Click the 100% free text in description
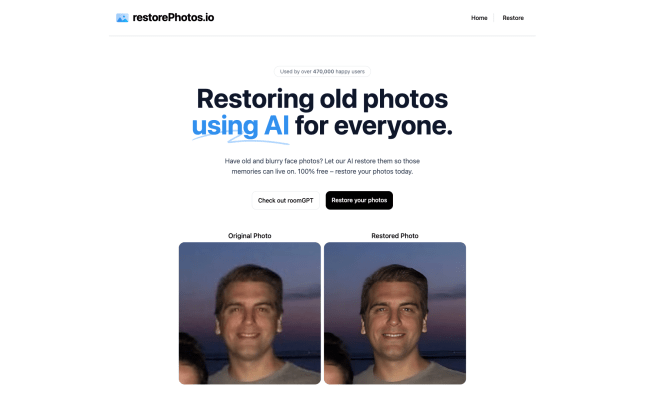Viewport: 650px width, 400px height. click(313, 171)
